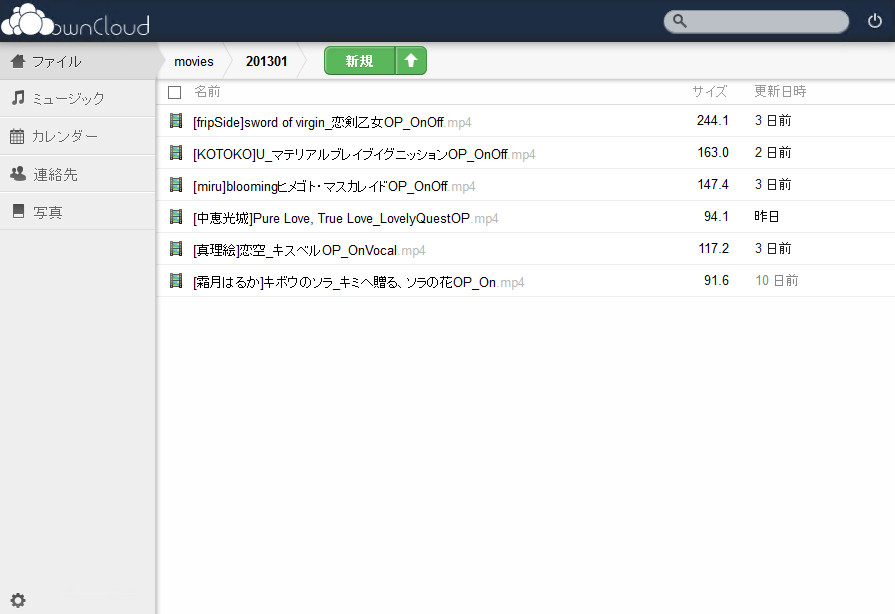Click the 10 日前 modified date

[x=777, y=280]
